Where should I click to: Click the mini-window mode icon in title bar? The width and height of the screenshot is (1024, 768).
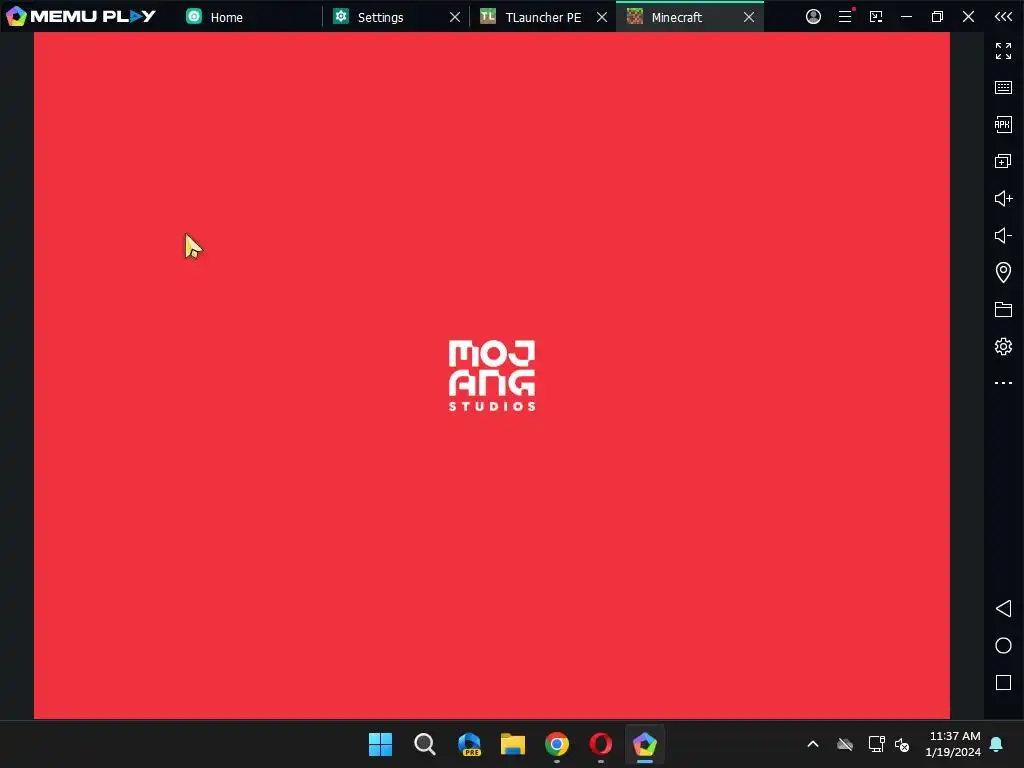pyautogui.click(x=876, y=16)
